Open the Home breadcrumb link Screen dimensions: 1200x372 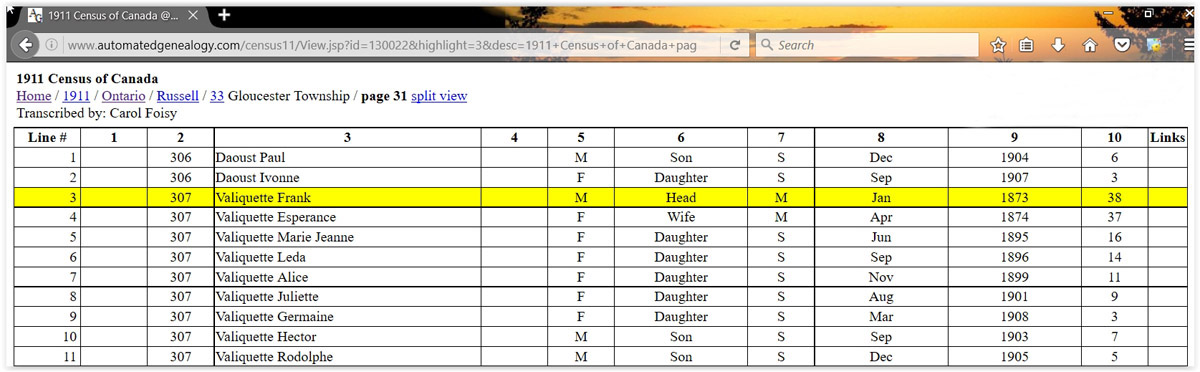(x=34, y=96)
